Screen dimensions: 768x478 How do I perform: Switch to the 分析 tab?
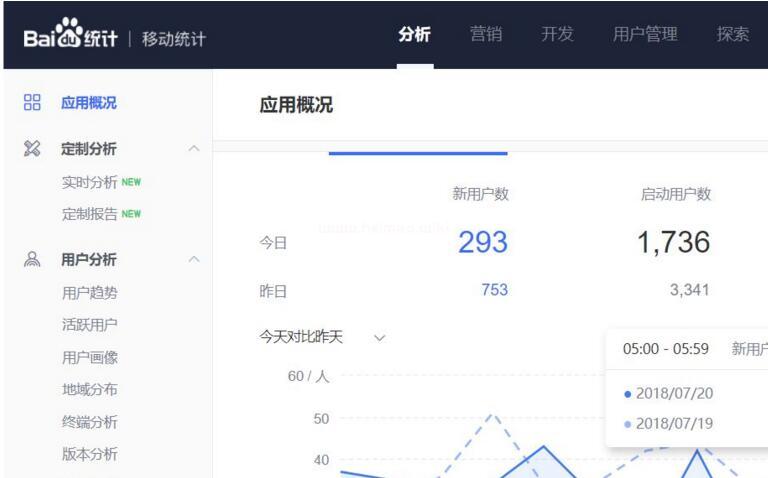[414, 34]
